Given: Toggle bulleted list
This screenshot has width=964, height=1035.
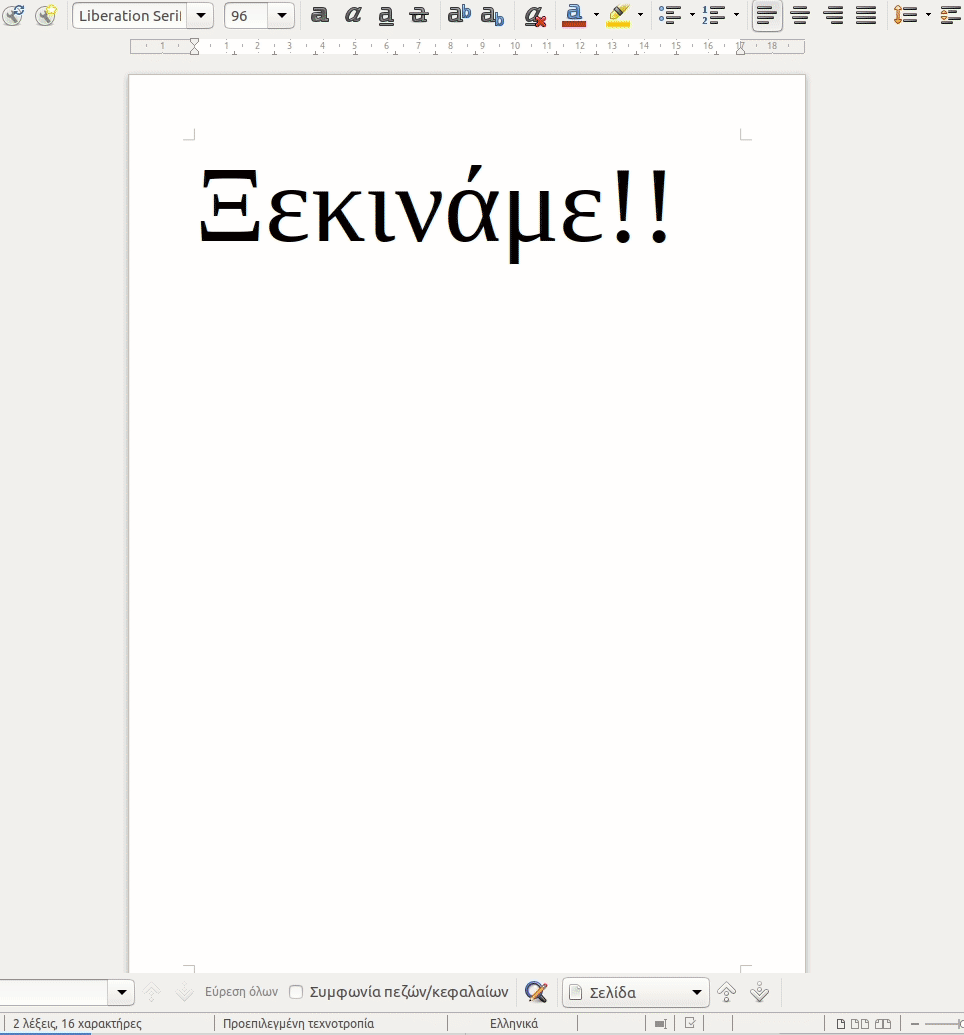Looking at the screenshot, I should tap(670, 15).
